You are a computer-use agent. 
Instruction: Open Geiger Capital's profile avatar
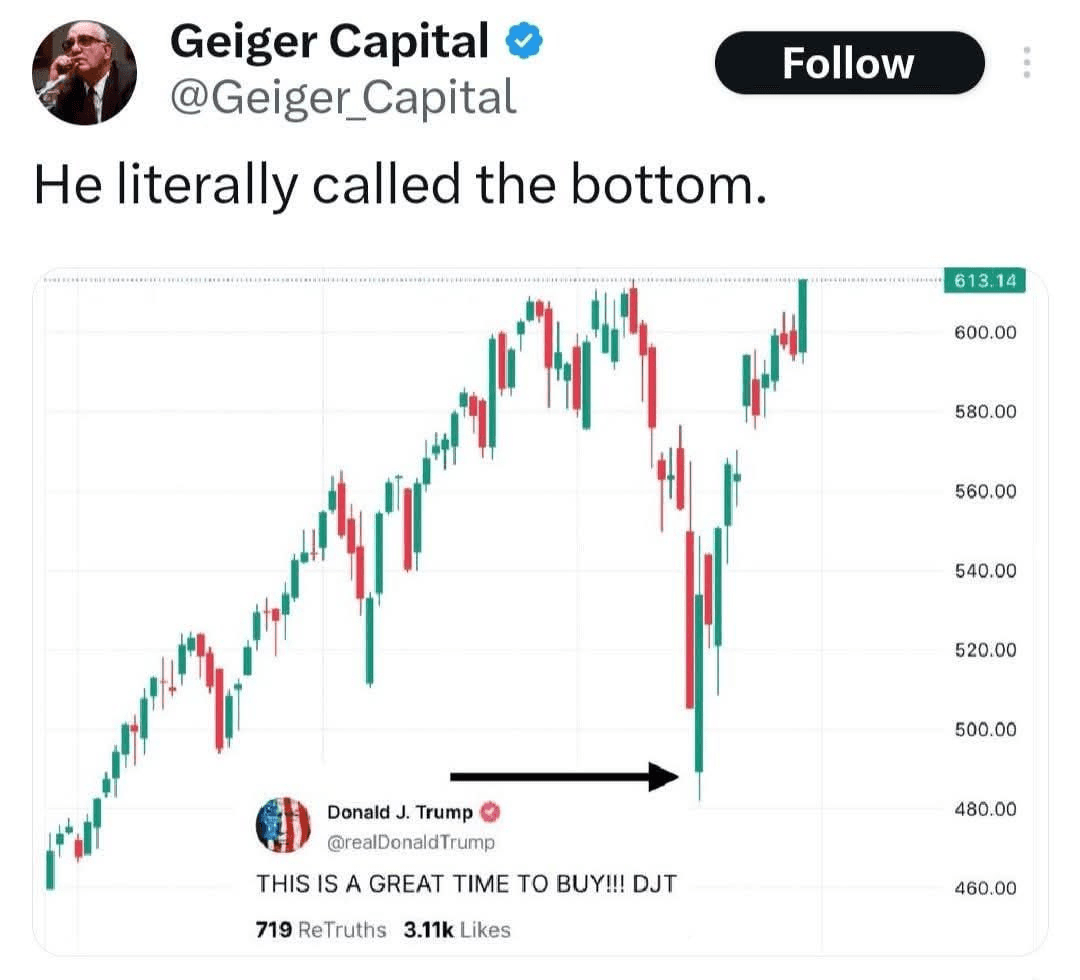click(x=84, y=72)
